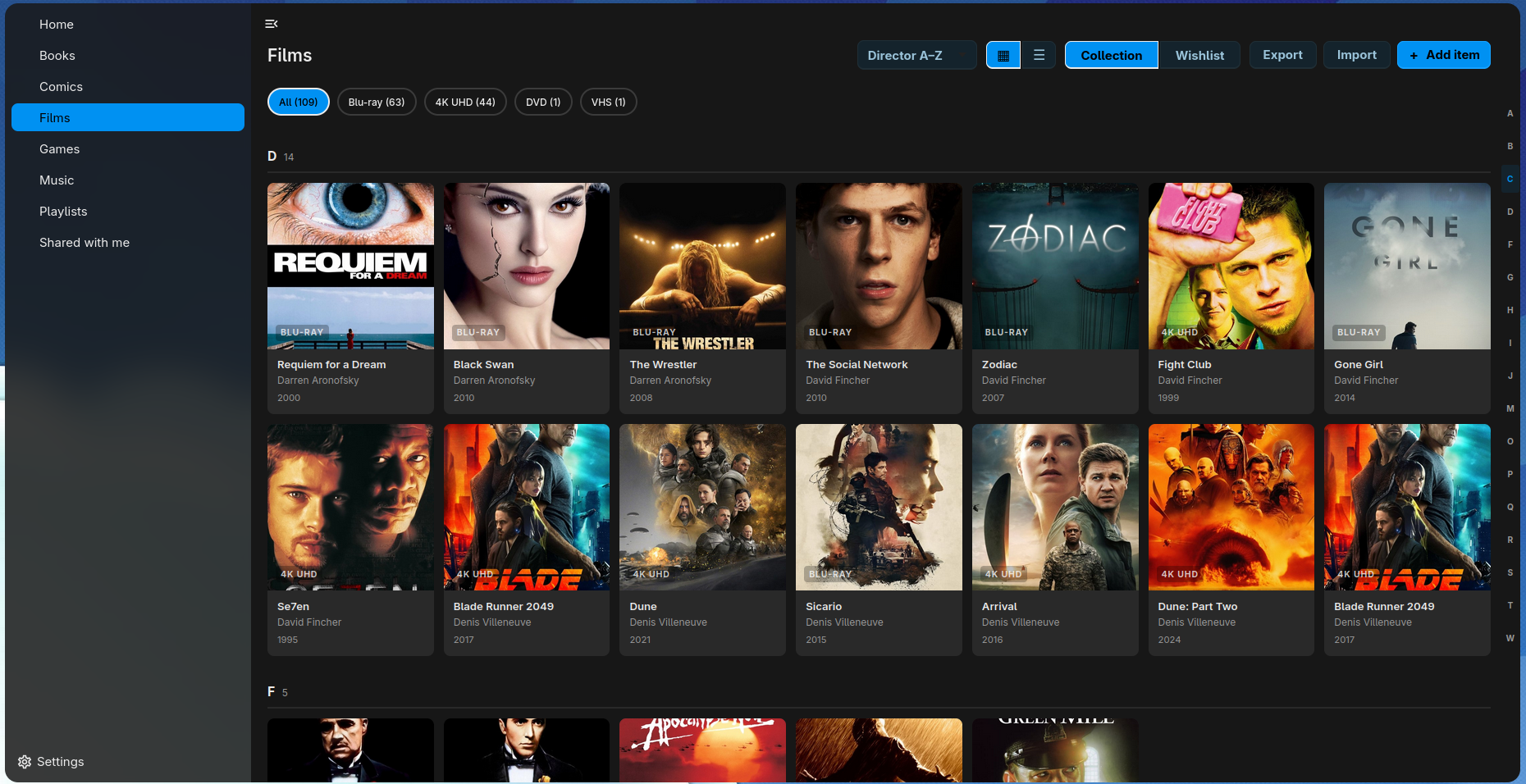
Task: Open Sicario poster
Action: click(879, 507)
